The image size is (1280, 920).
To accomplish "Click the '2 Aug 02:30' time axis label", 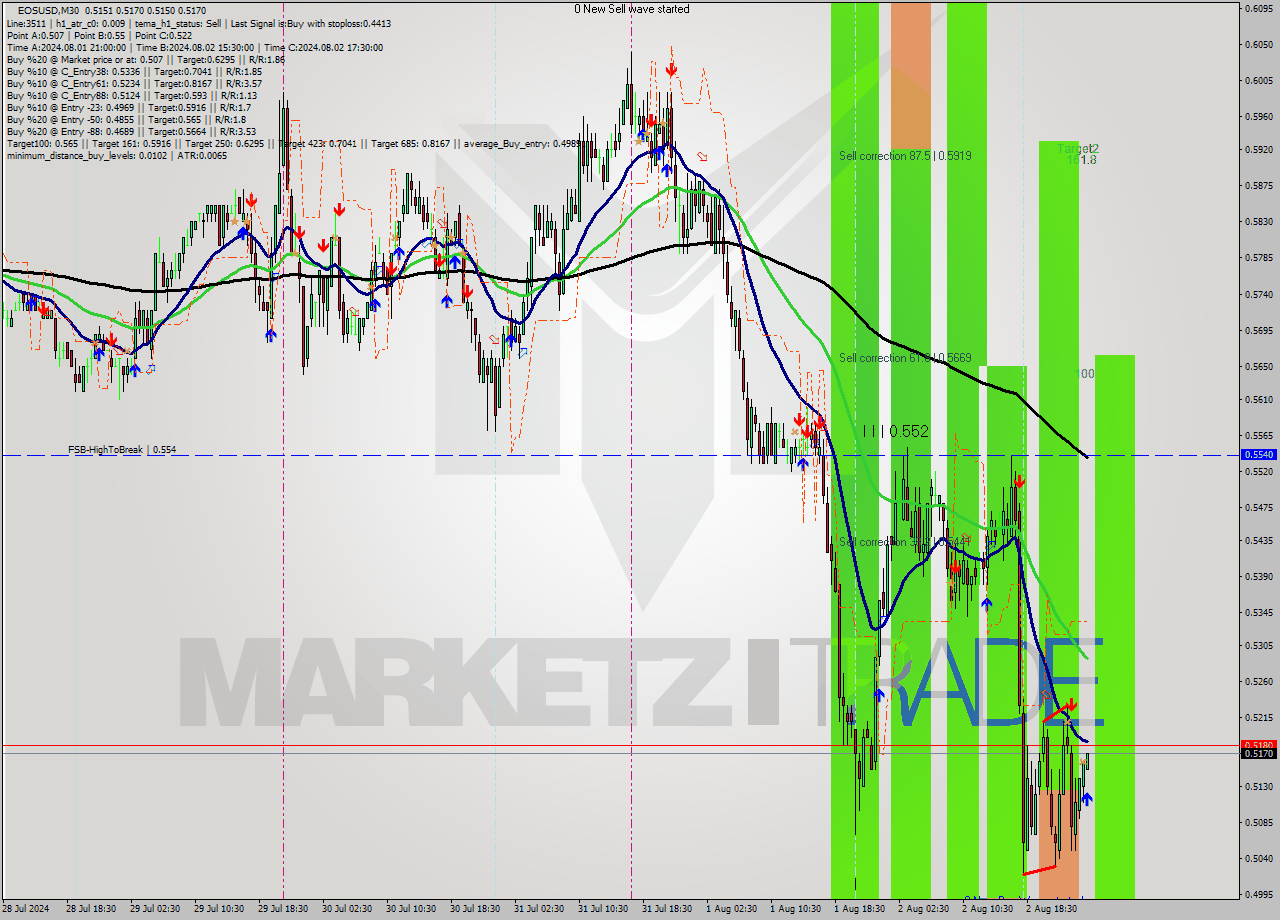I will [924, 909].
